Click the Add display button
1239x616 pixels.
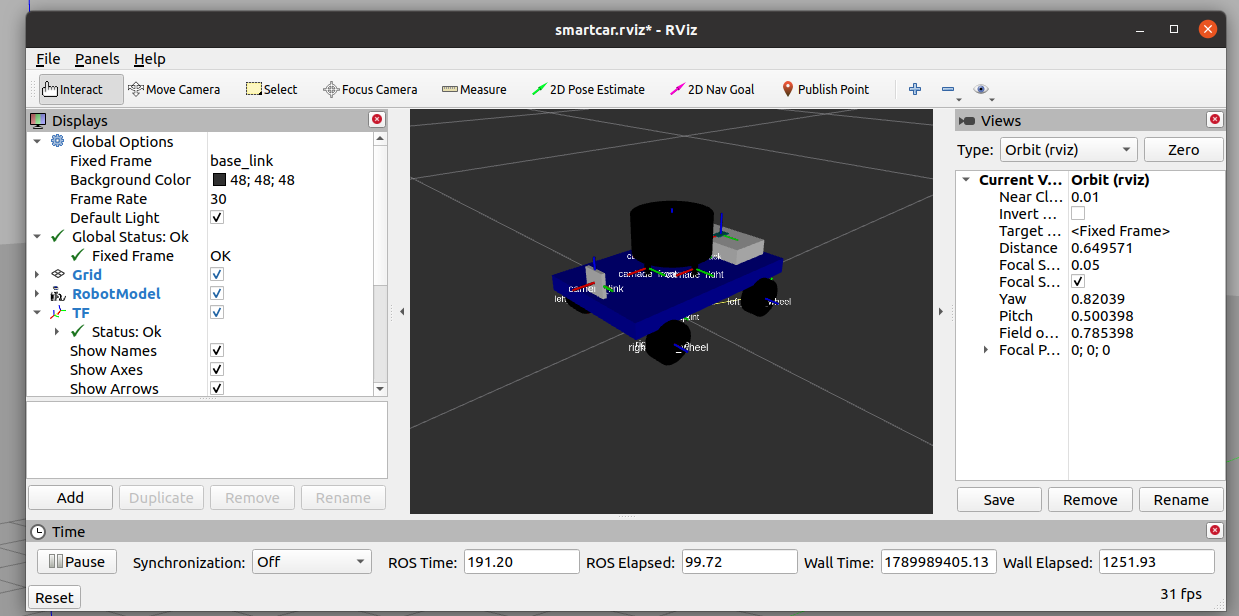70,498
